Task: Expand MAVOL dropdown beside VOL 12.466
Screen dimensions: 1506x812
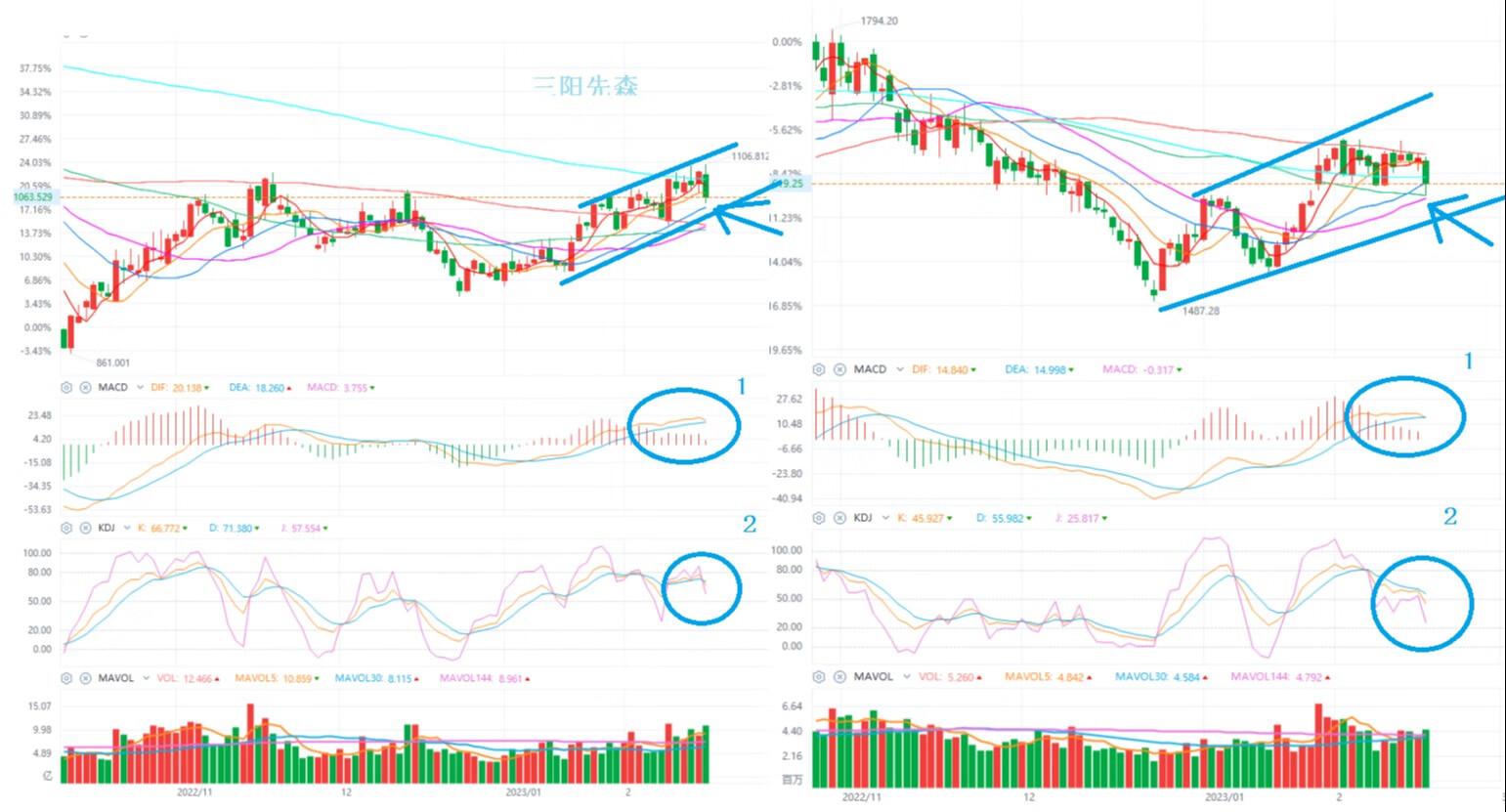Action: (x=146, y=678)
